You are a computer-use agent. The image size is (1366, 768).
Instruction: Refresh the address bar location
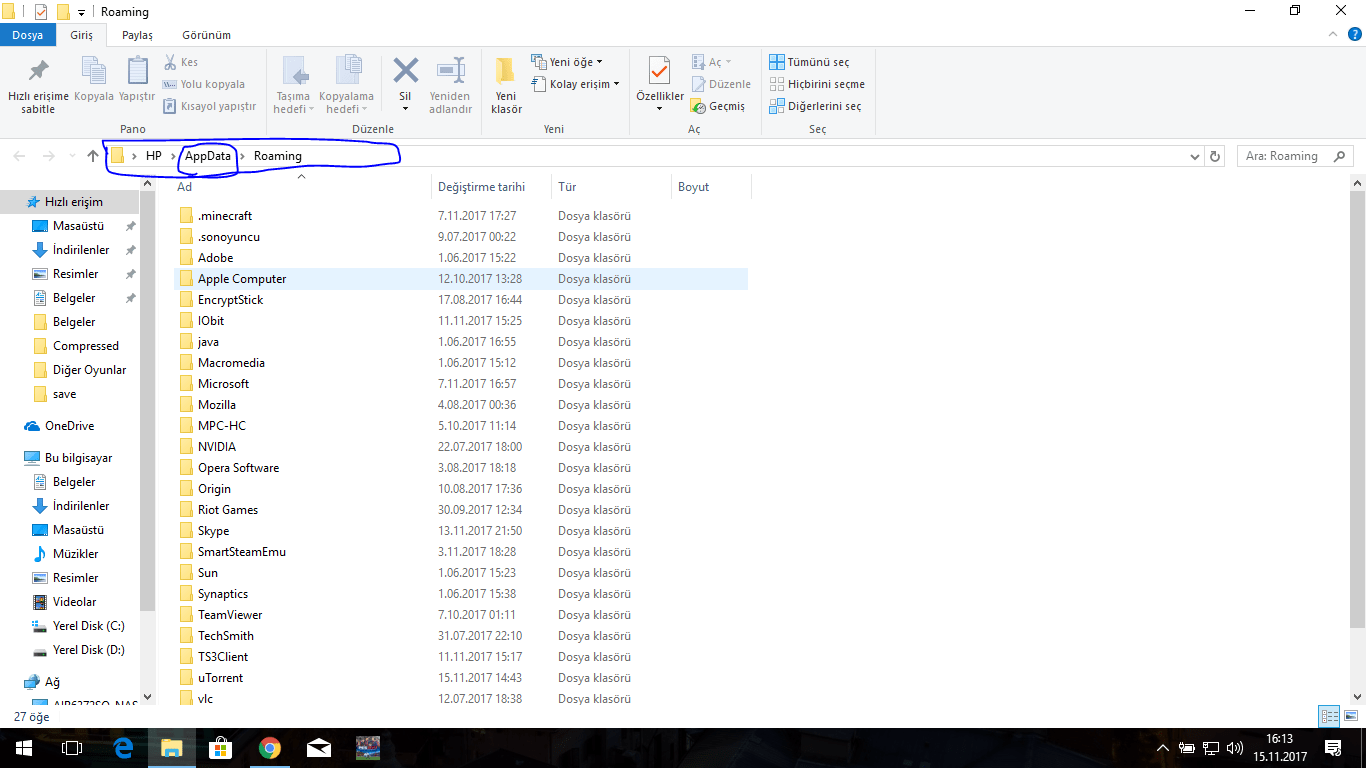tap(1215, 156)
